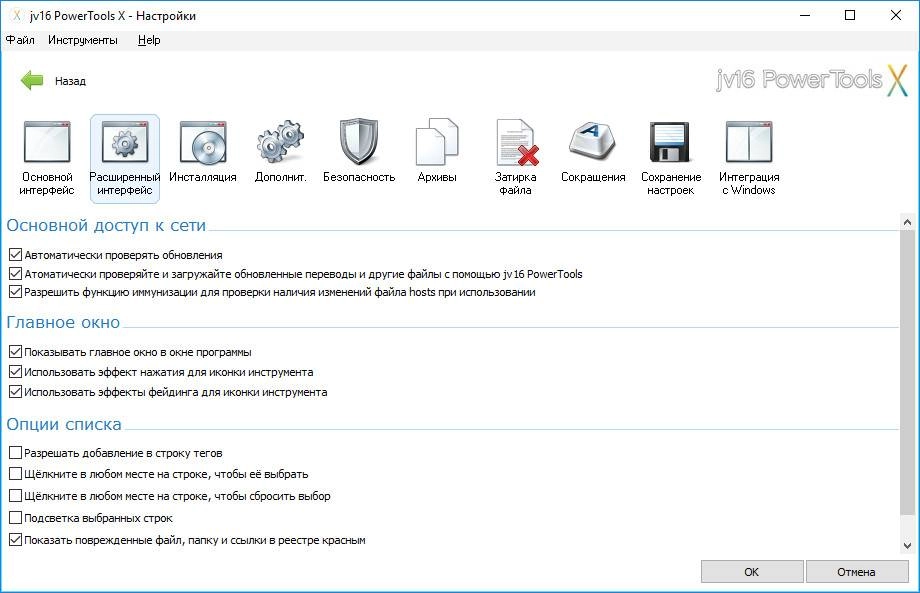This screenshot has height=593, width=920.
Task: Click the Отмена button
Action: tap(857, 571)
